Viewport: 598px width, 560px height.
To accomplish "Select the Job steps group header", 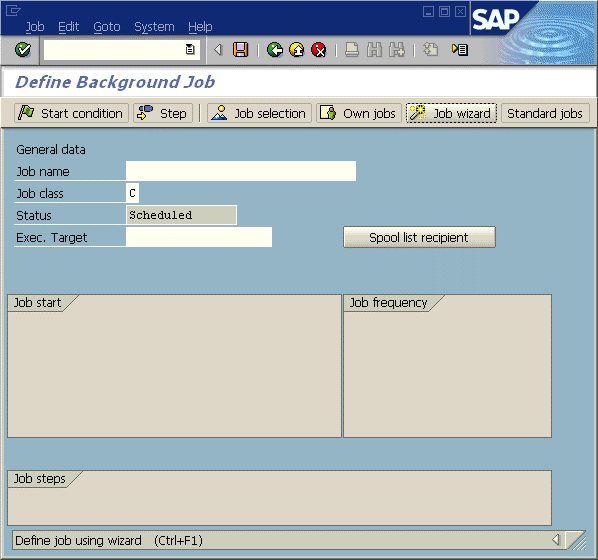I will [x=39, y=479].
